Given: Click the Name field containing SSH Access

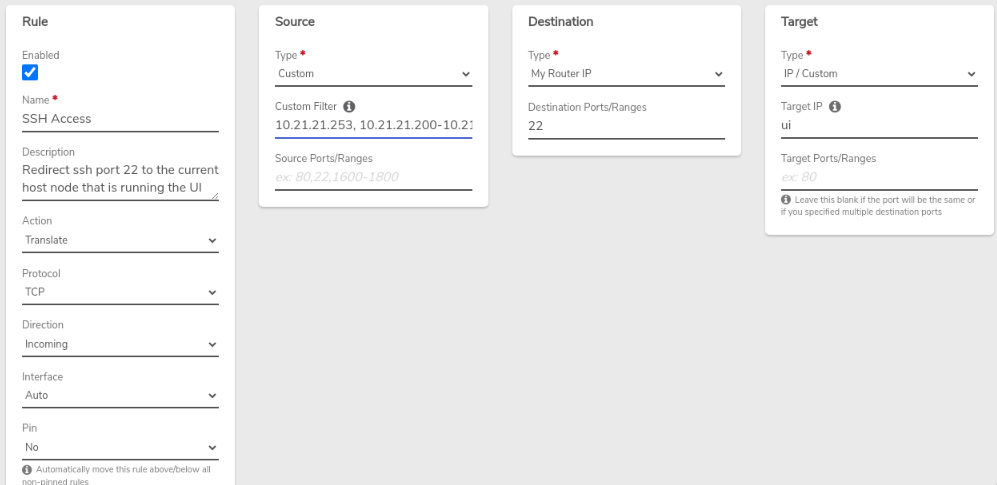Looking at the screenshot, I should pos(120,119).
